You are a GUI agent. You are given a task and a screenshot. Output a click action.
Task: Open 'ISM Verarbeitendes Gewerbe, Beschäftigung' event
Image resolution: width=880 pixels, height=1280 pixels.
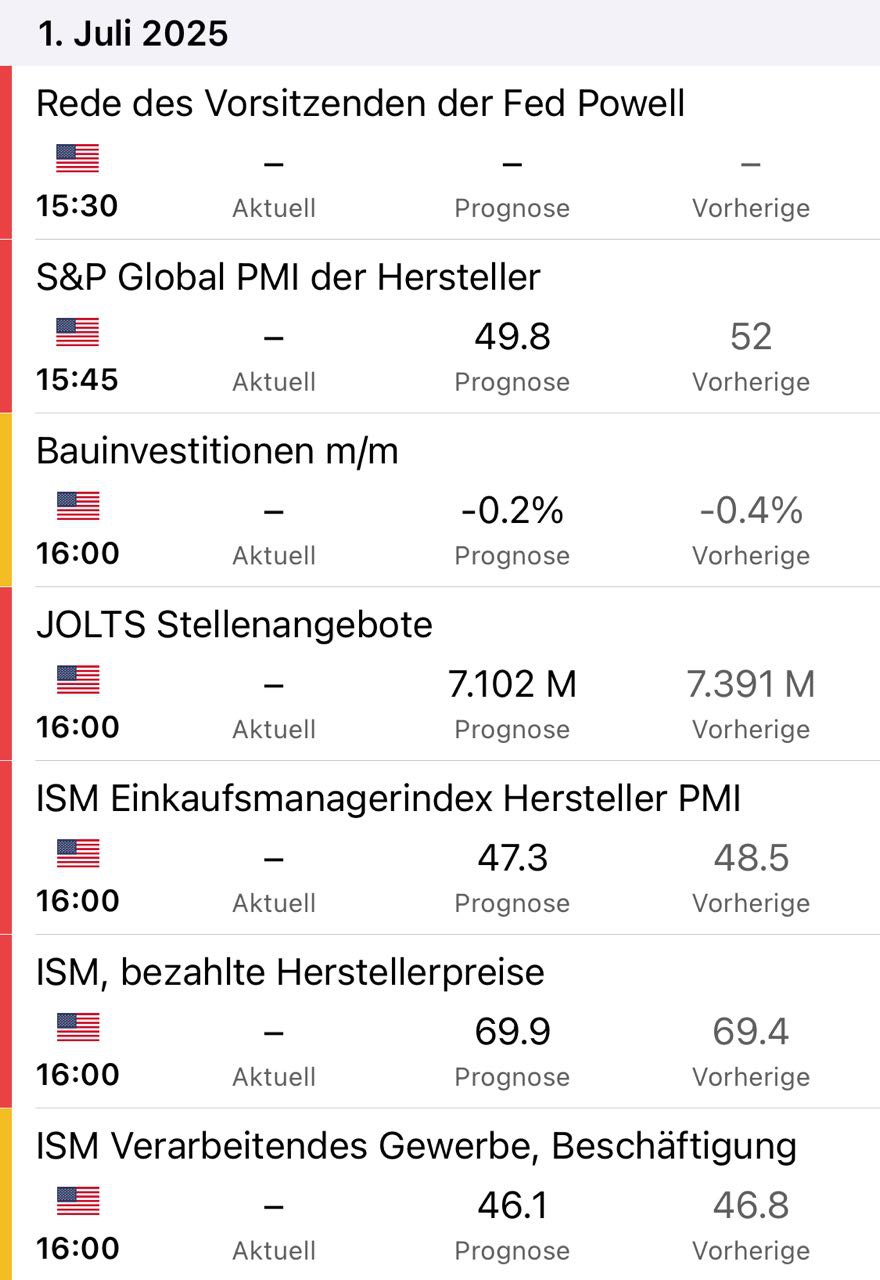[416, 1146]
